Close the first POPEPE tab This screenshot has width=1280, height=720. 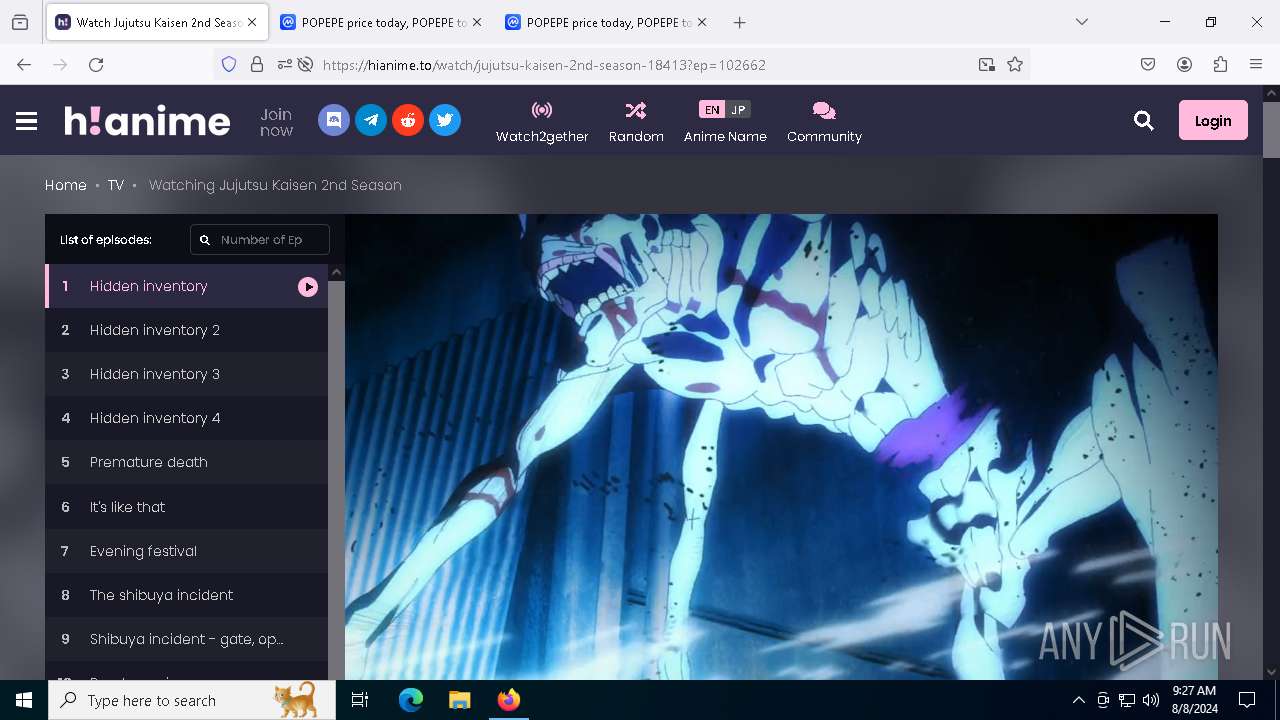[x=477, y=22]
